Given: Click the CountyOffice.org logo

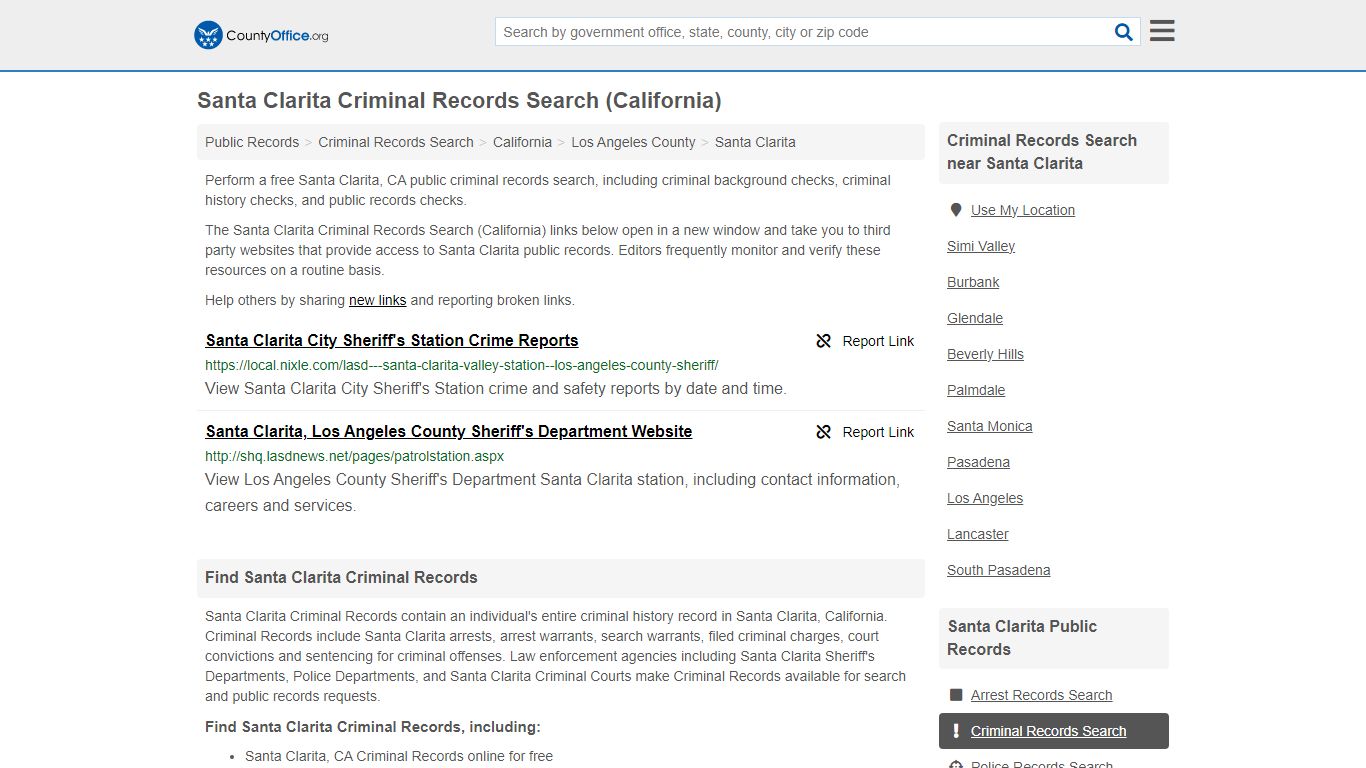Looking at the screenshot, I should pos(261,35).
